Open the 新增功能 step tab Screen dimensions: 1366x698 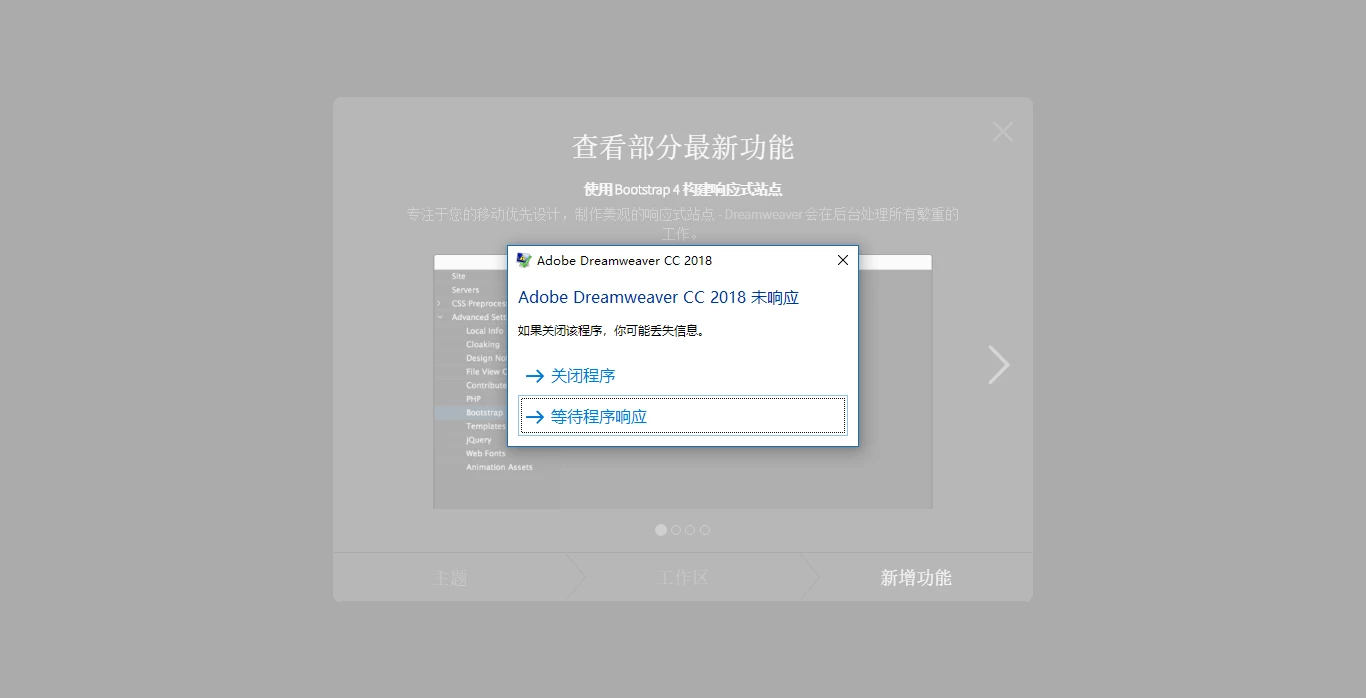(x=916, y=578)
